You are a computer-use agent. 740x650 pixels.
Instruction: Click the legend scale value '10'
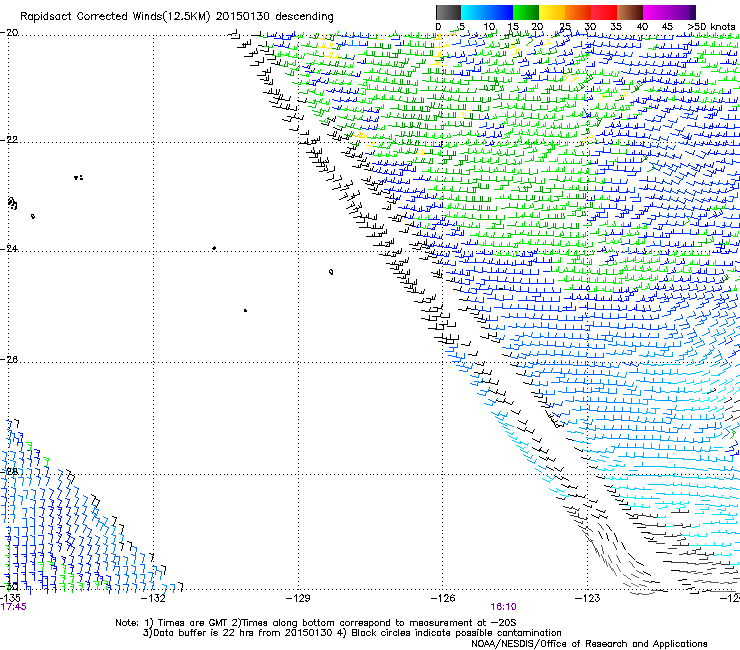click(489, 27)
